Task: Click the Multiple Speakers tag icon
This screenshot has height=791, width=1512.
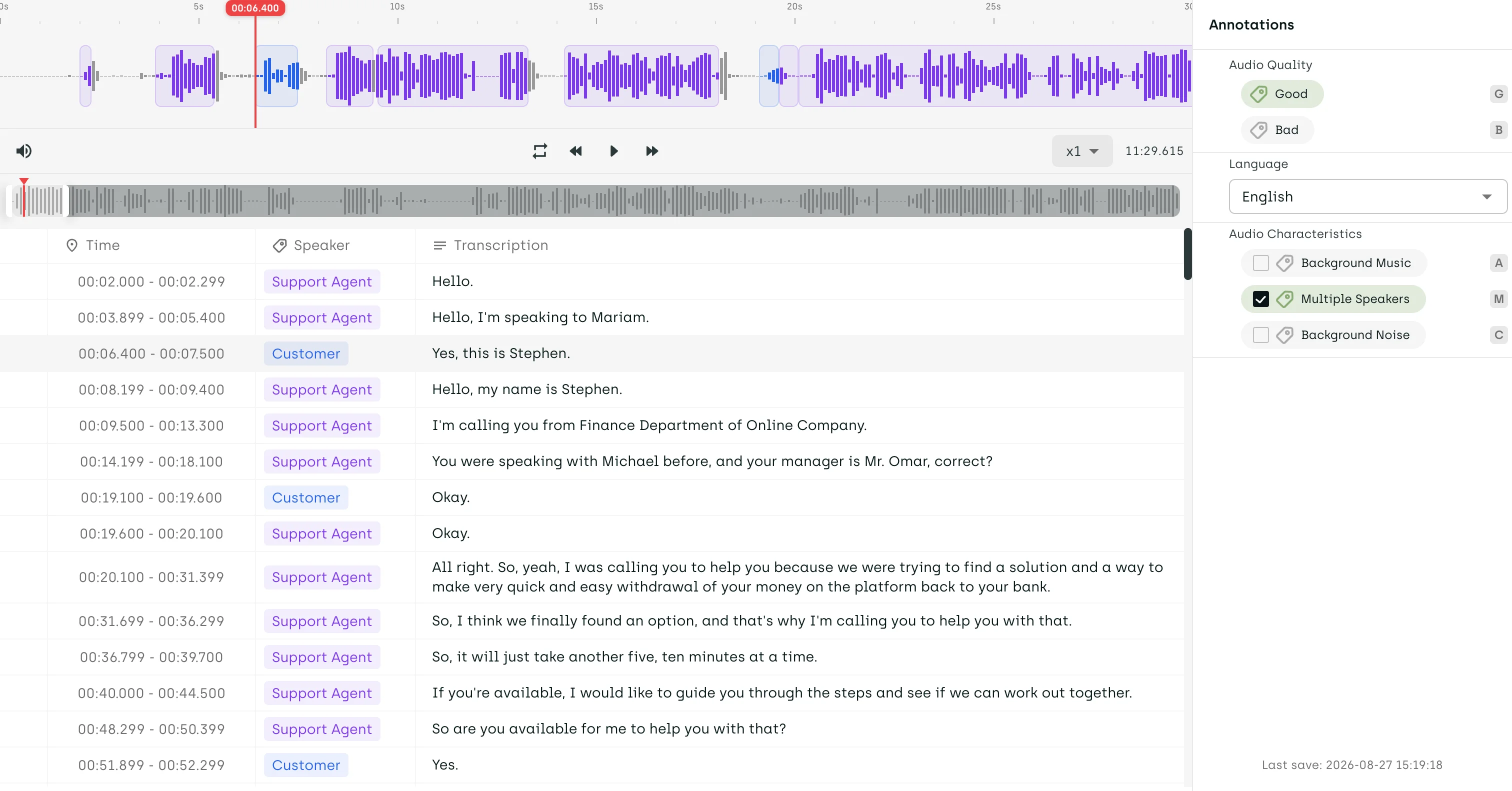Action: click(x=1284, y=299)
